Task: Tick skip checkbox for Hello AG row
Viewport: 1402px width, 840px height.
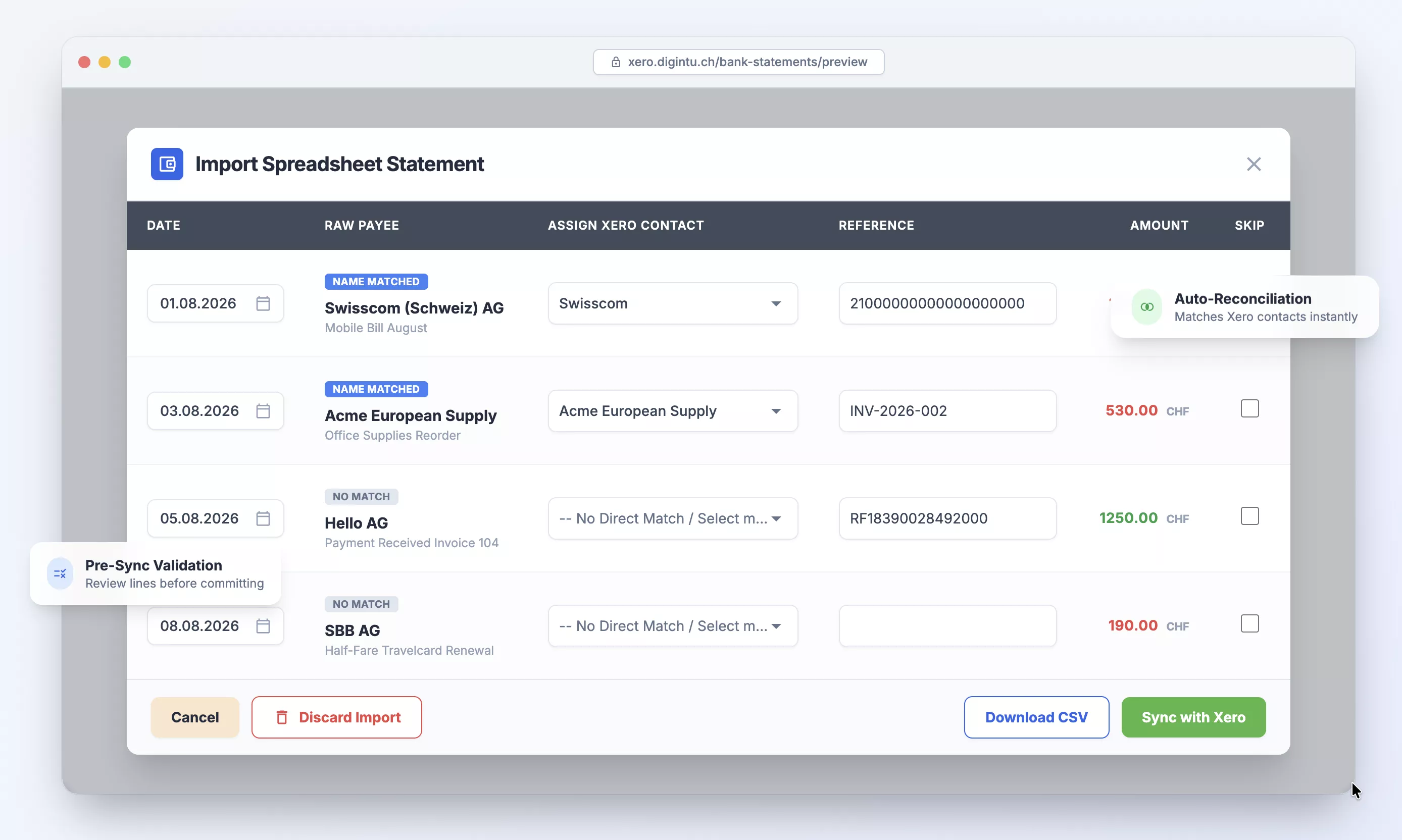Action: click(x=1249, y=516)
